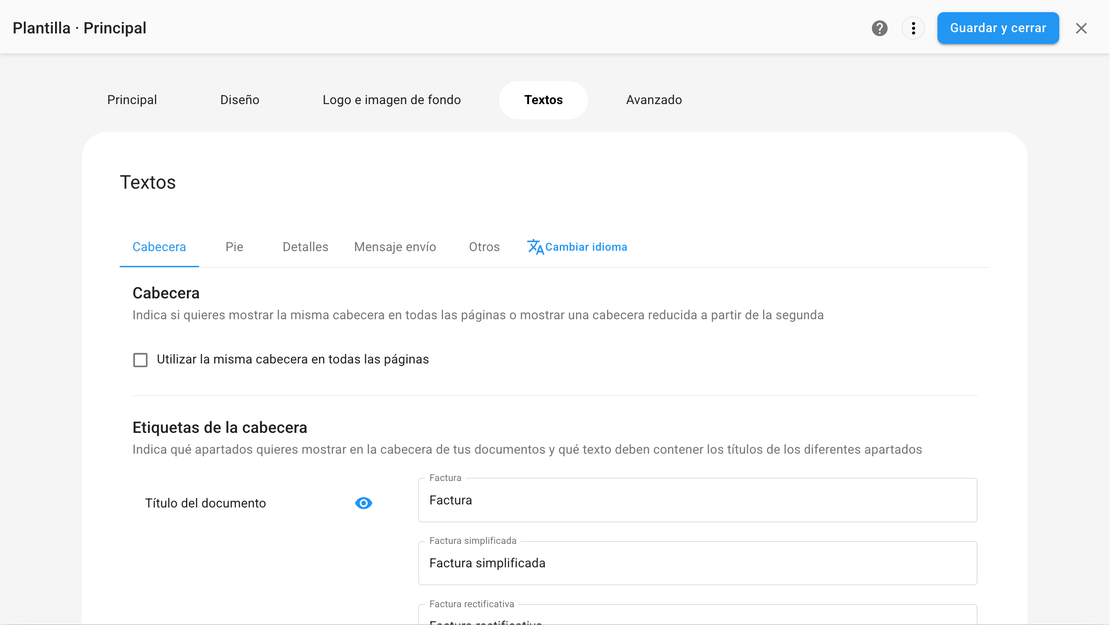
Task: Toggle visibility eye for Título del documento
Action: coord(363,503)
